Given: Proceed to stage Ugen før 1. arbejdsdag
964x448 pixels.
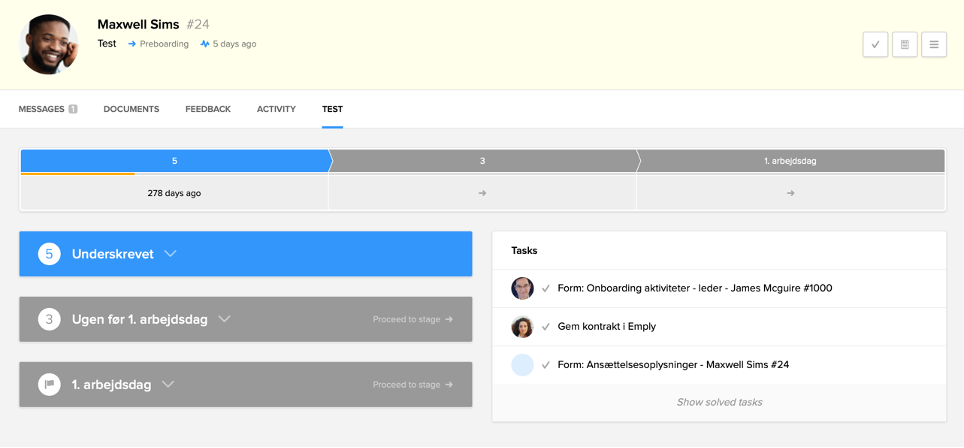Looking at the screenshot, I should click(412, 319).
